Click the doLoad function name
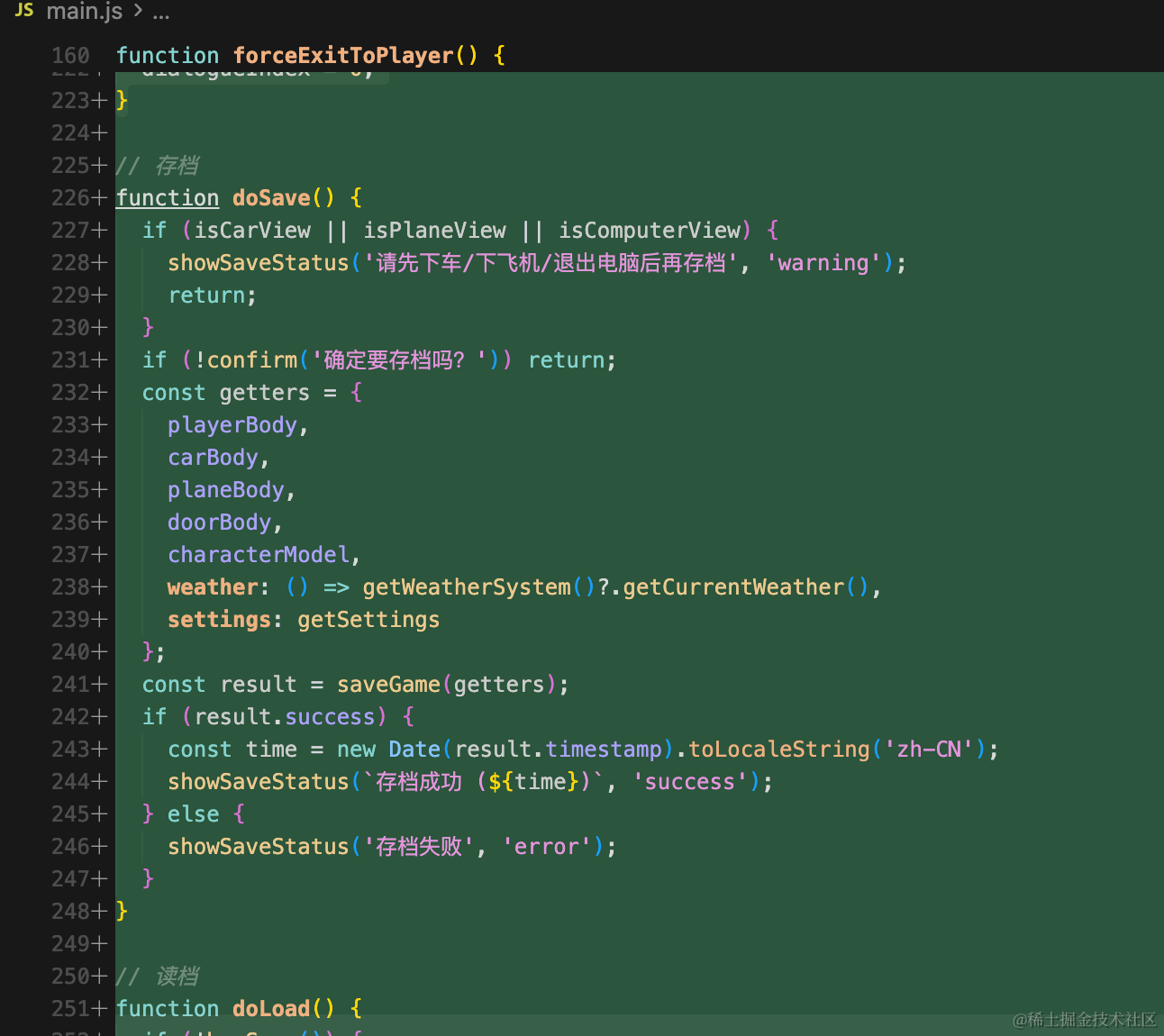The image size is (1164, 1036). [x=271, y=1008]
